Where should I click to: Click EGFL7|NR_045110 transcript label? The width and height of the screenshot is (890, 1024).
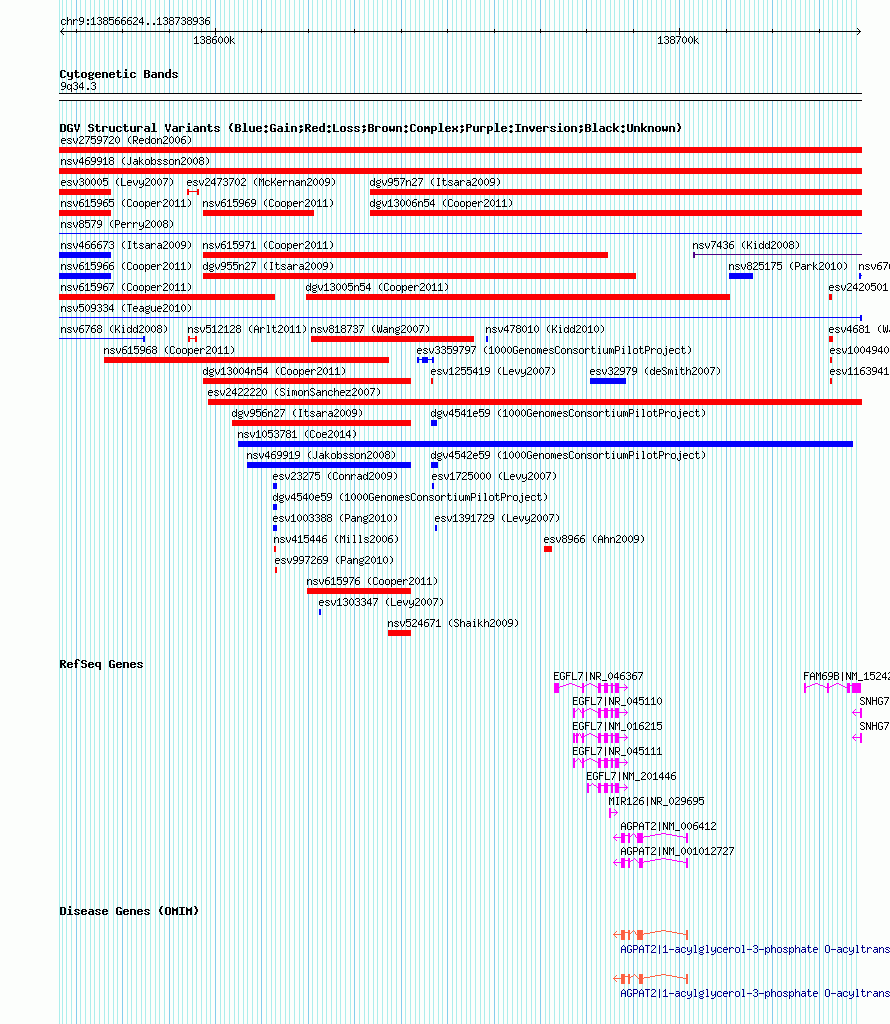tap(617, 701)
